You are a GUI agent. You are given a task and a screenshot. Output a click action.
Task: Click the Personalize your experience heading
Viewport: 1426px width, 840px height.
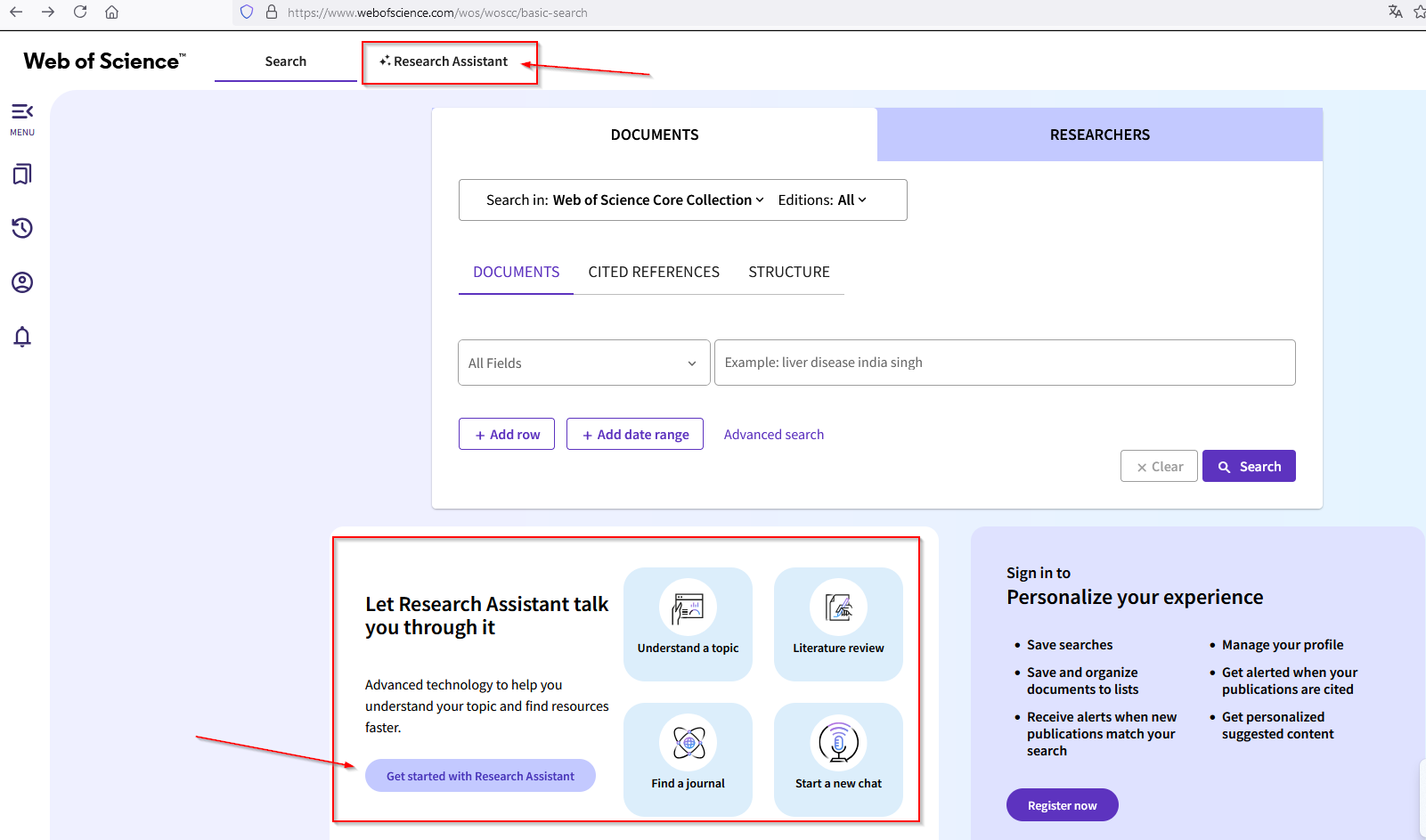(1135, 597)
